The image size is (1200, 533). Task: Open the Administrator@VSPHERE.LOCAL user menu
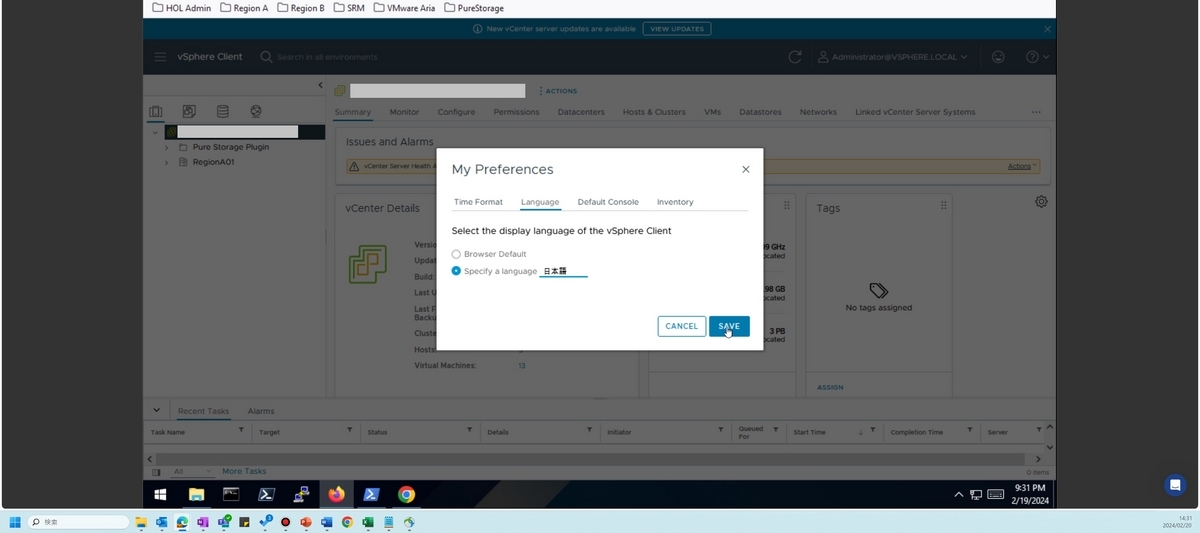[893, 57]
